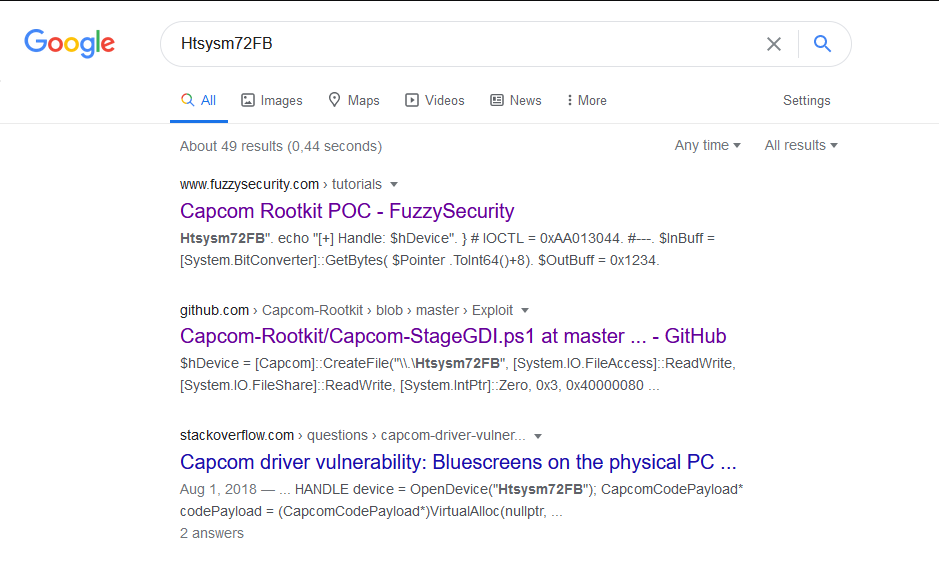This screenshot has width=939, height=577.
Task: Click the About 49 results text
Action: 281,146
